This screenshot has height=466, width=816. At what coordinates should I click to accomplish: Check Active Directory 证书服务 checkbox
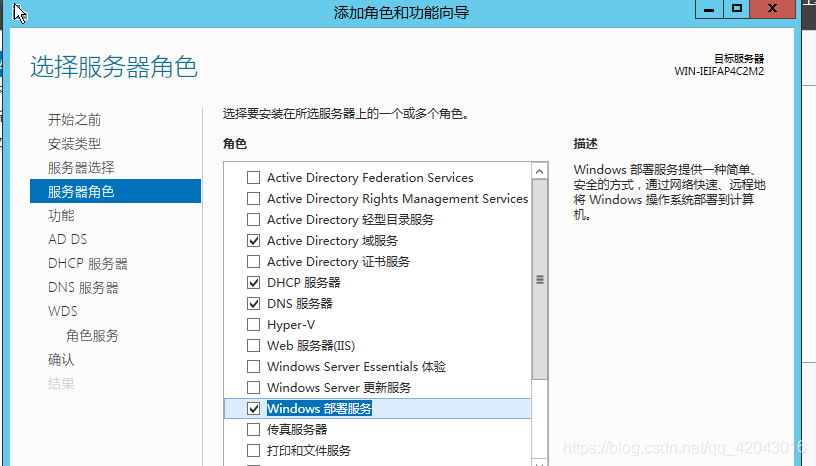click(x=253, y=261)
